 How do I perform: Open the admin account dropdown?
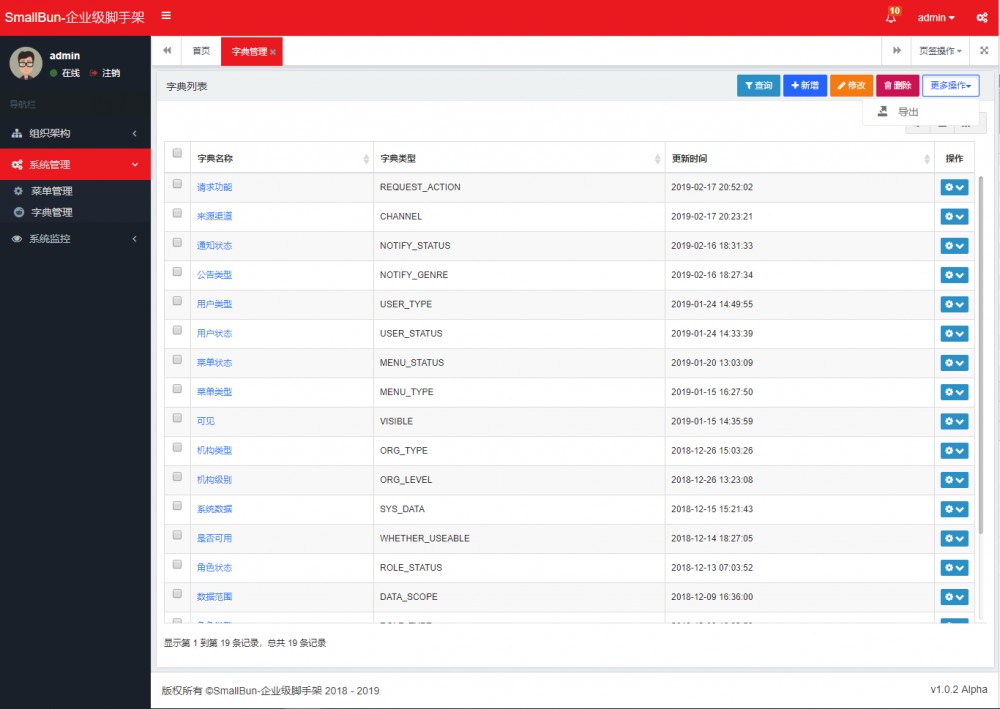coord(934,17)
